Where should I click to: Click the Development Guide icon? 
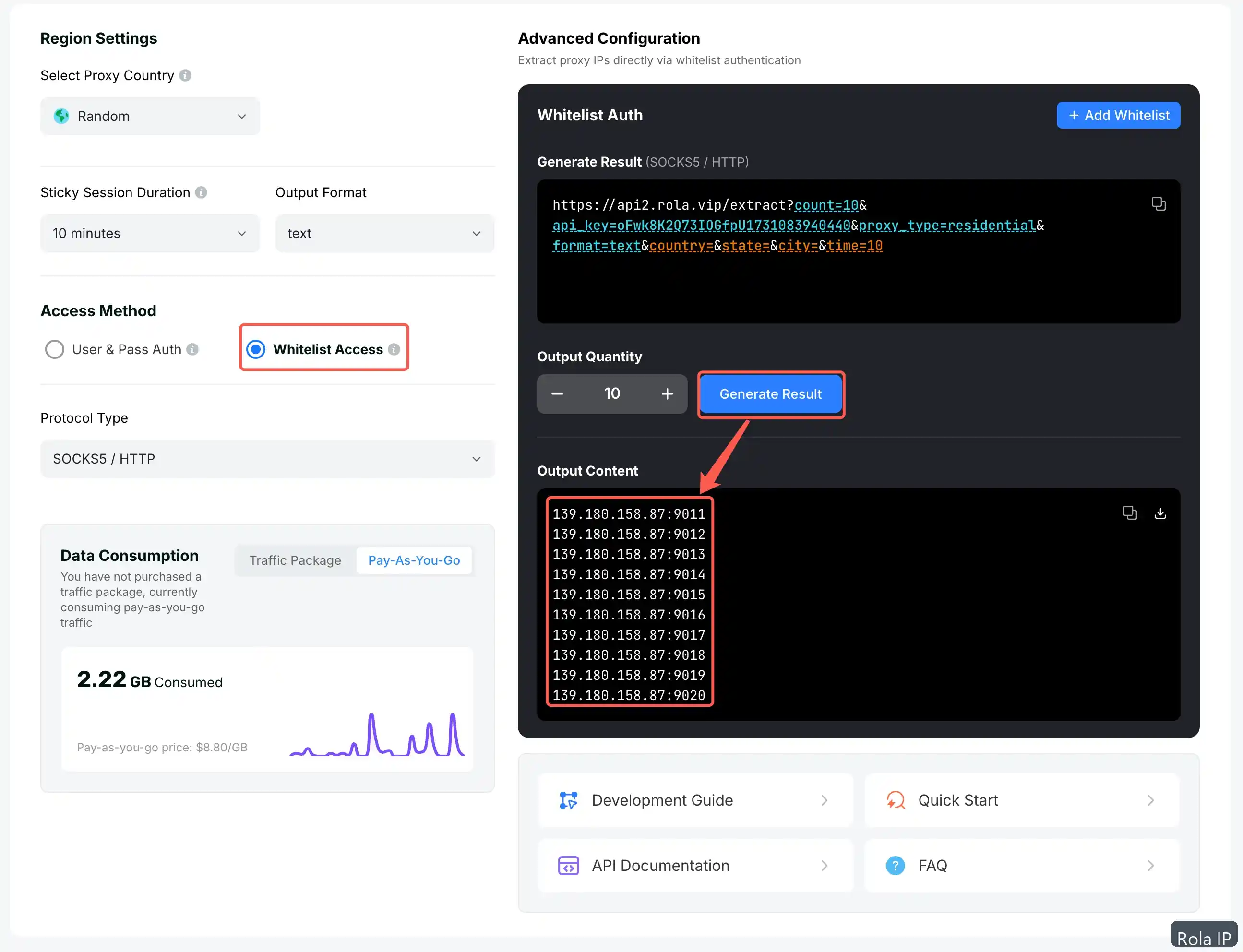[x=568, y=800]
